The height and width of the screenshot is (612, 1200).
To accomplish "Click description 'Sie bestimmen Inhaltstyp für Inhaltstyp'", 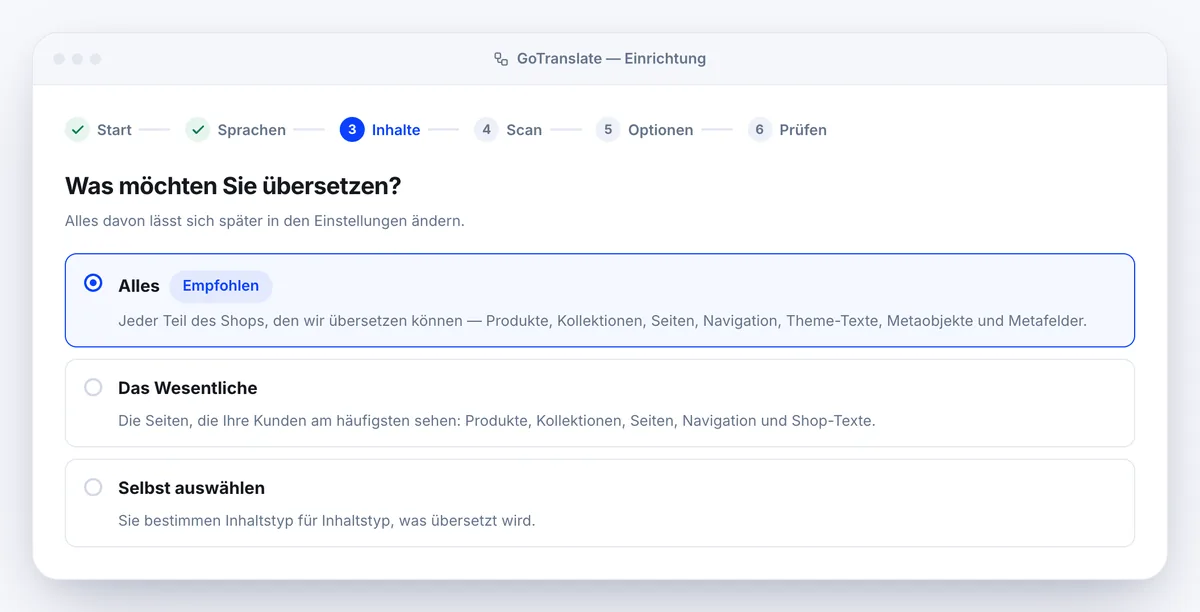I will pos(327,521).
